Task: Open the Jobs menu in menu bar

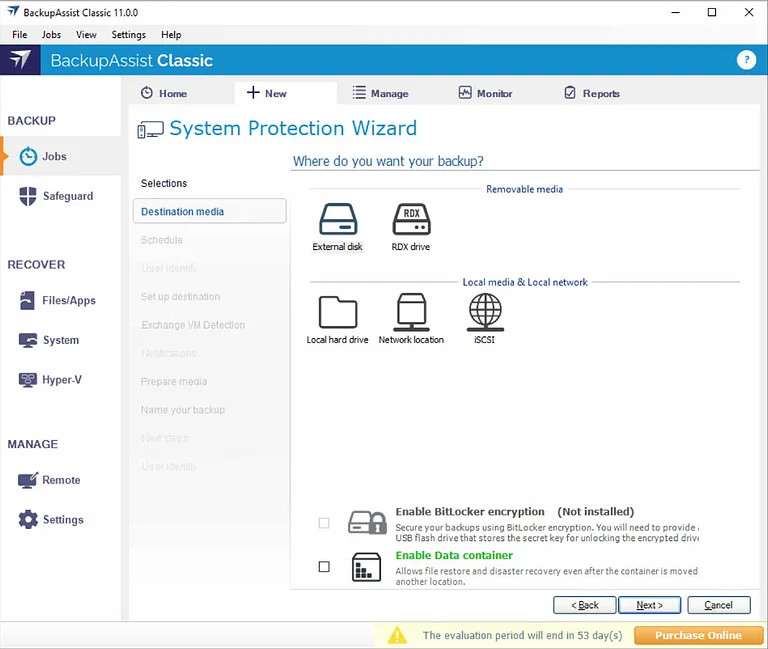Action: (x=51, y=35)
